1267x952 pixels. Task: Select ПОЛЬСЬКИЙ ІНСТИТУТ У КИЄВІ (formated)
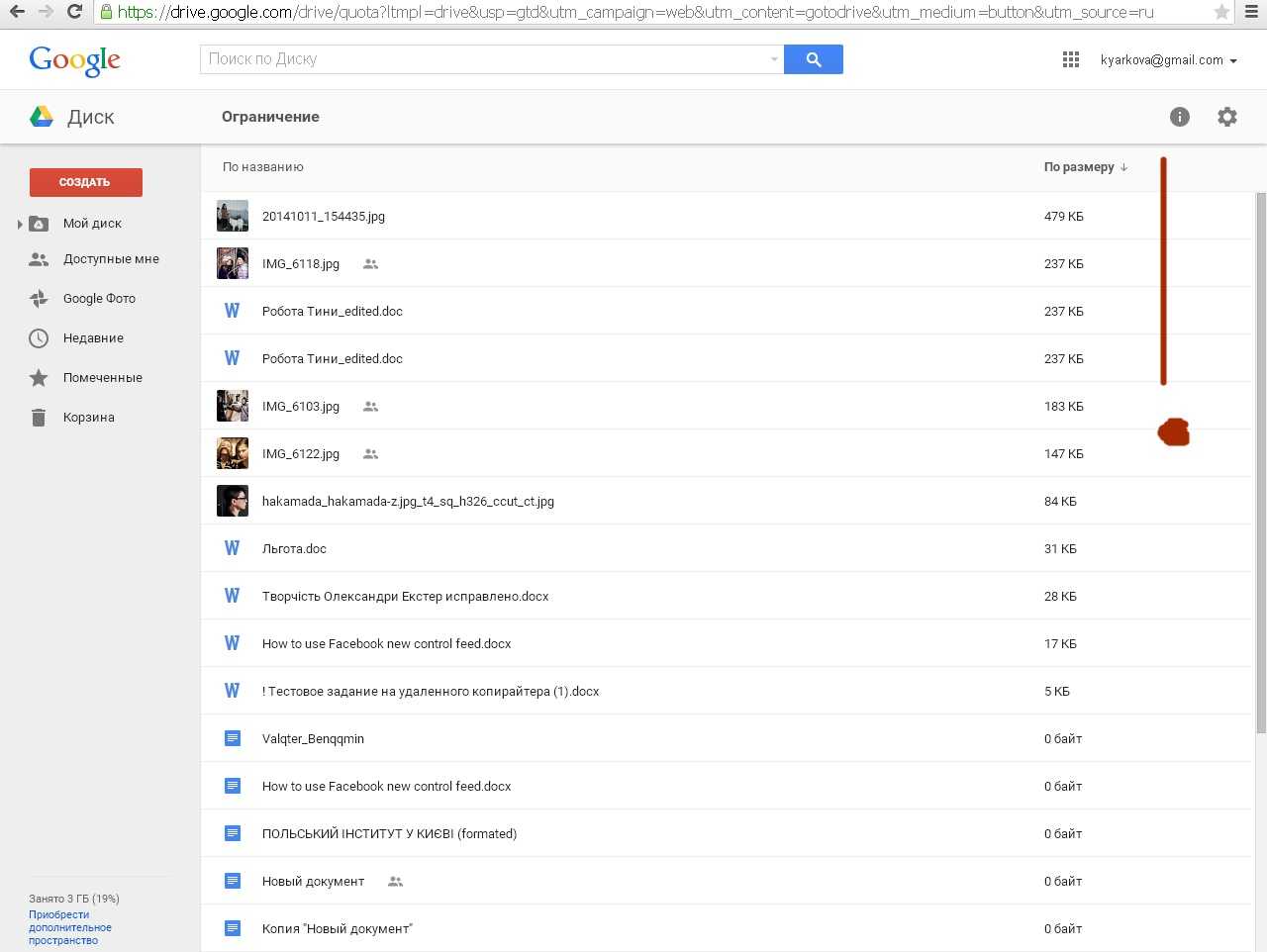pyautogui.click(x=389, y=834)
